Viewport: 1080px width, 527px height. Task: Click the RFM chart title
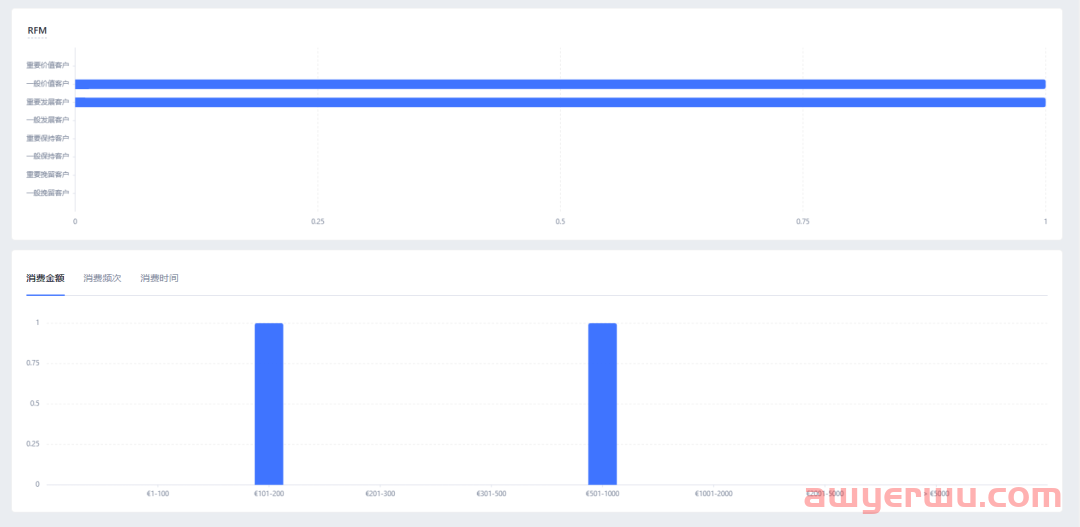pyautogui.click(x=37, y=30)
